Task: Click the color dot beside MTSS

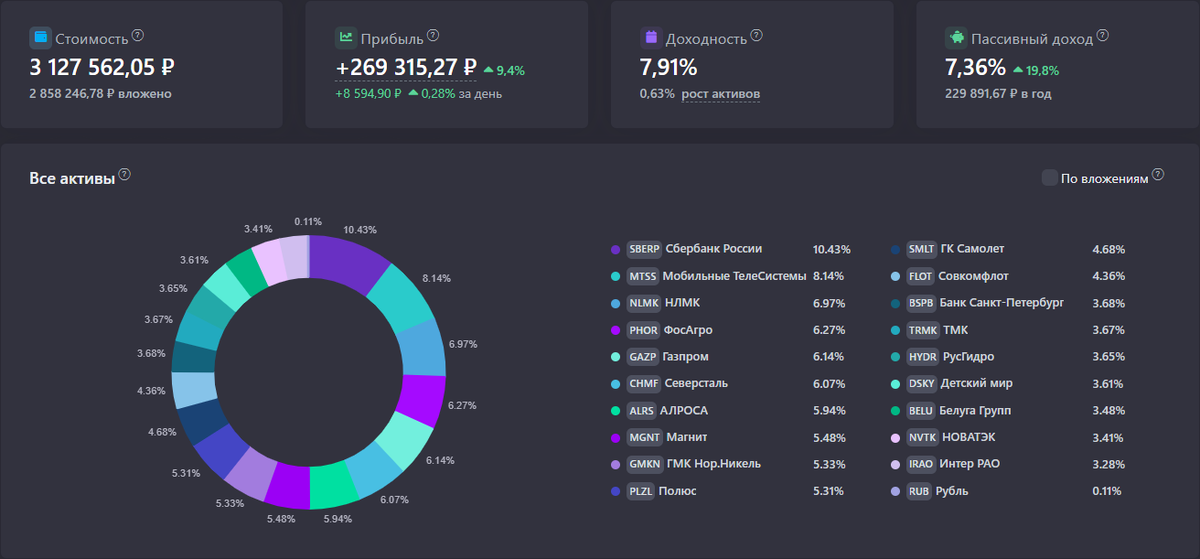Action: tap(615, 276)
